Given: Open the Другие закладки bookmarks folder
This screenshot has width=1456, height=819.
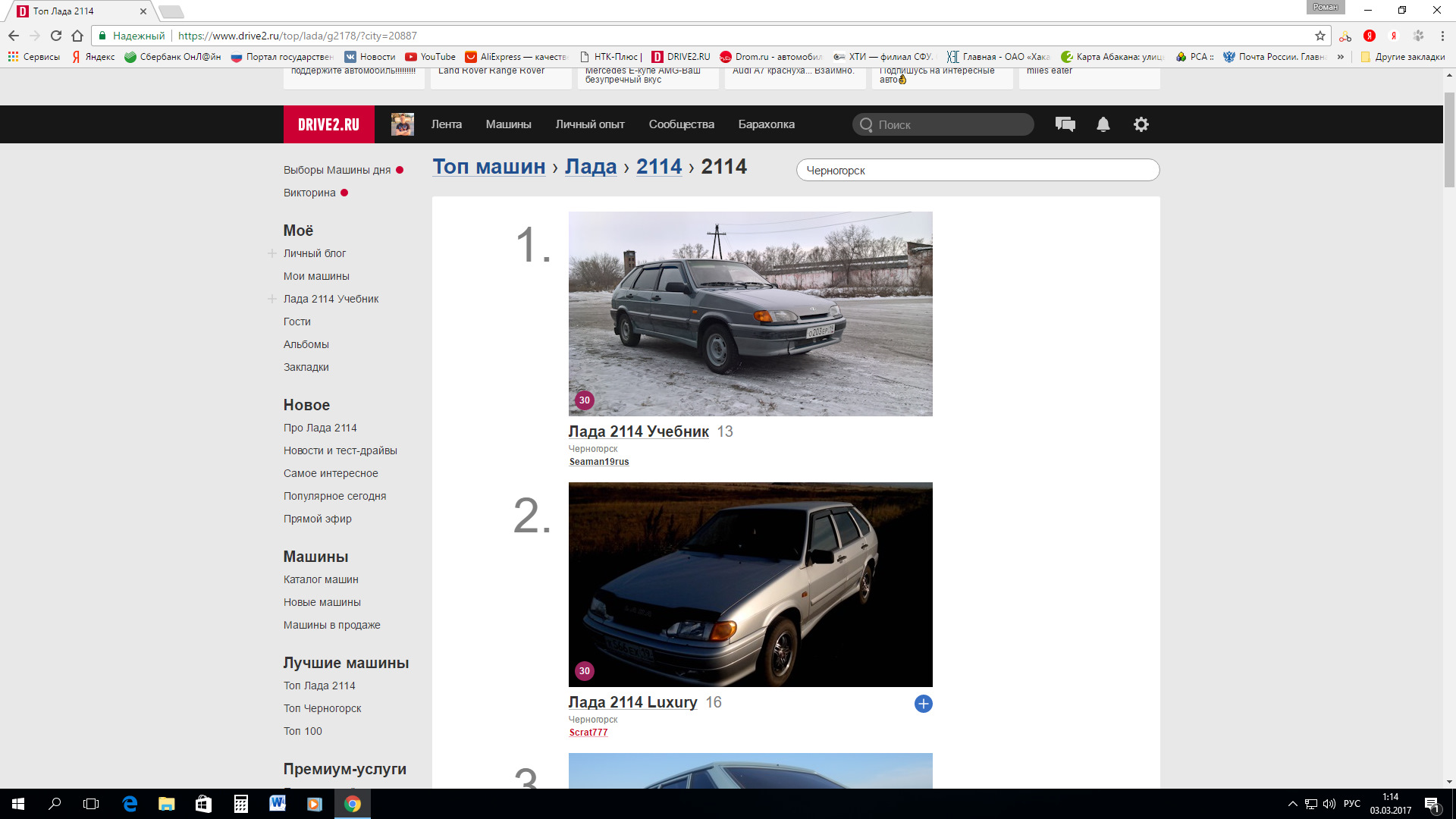Looking at the screenshot, I should (x=1403, y=57).
